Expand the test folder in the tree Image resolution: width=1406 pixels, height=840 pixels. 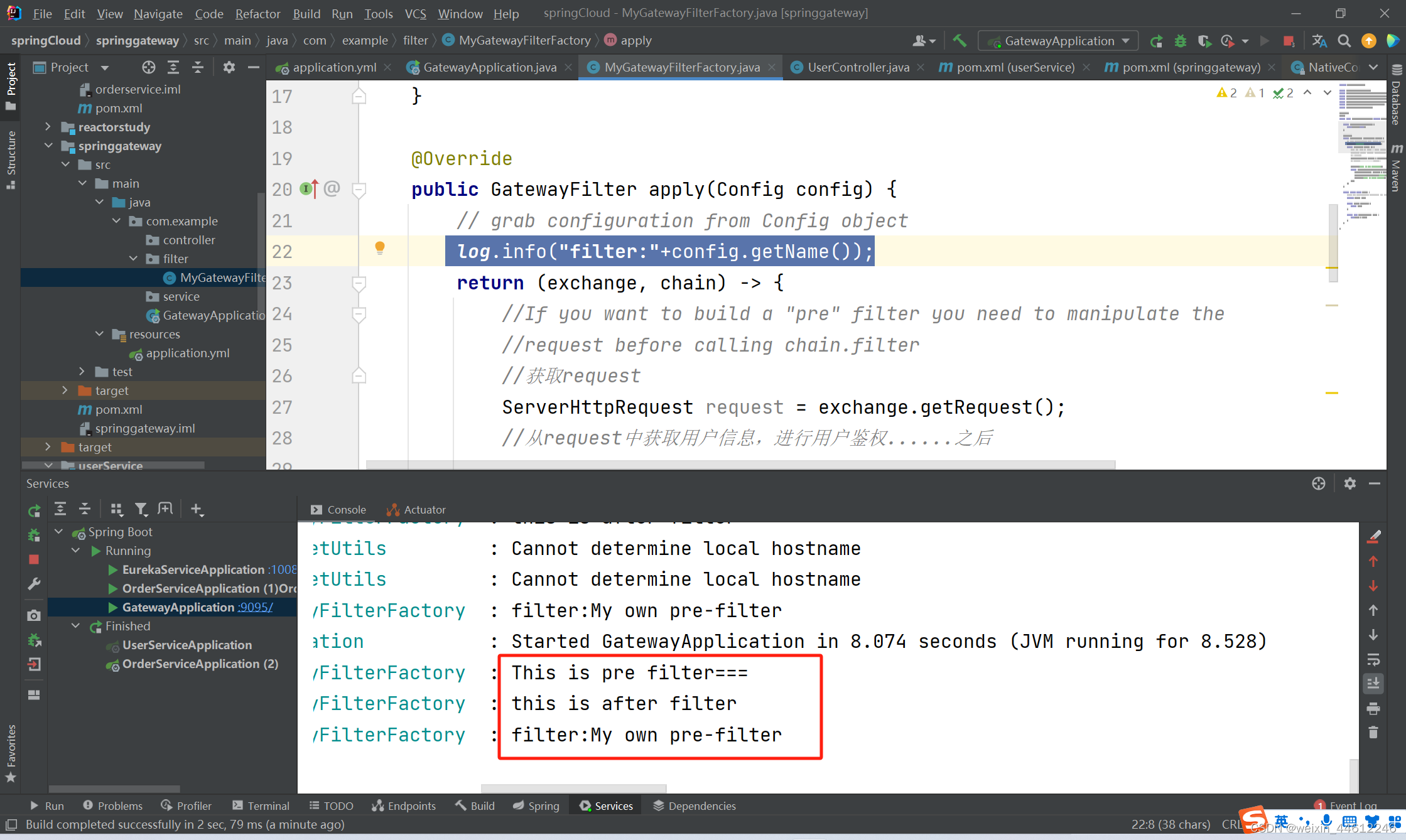[x=82, y=372]
